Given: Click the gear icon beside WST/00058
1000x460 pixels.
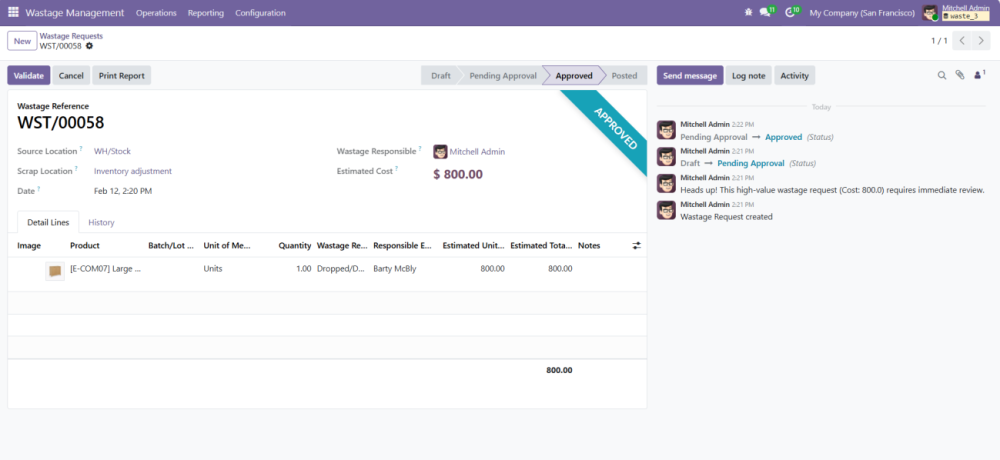Looking at the screenshot, I should (89, 46).
